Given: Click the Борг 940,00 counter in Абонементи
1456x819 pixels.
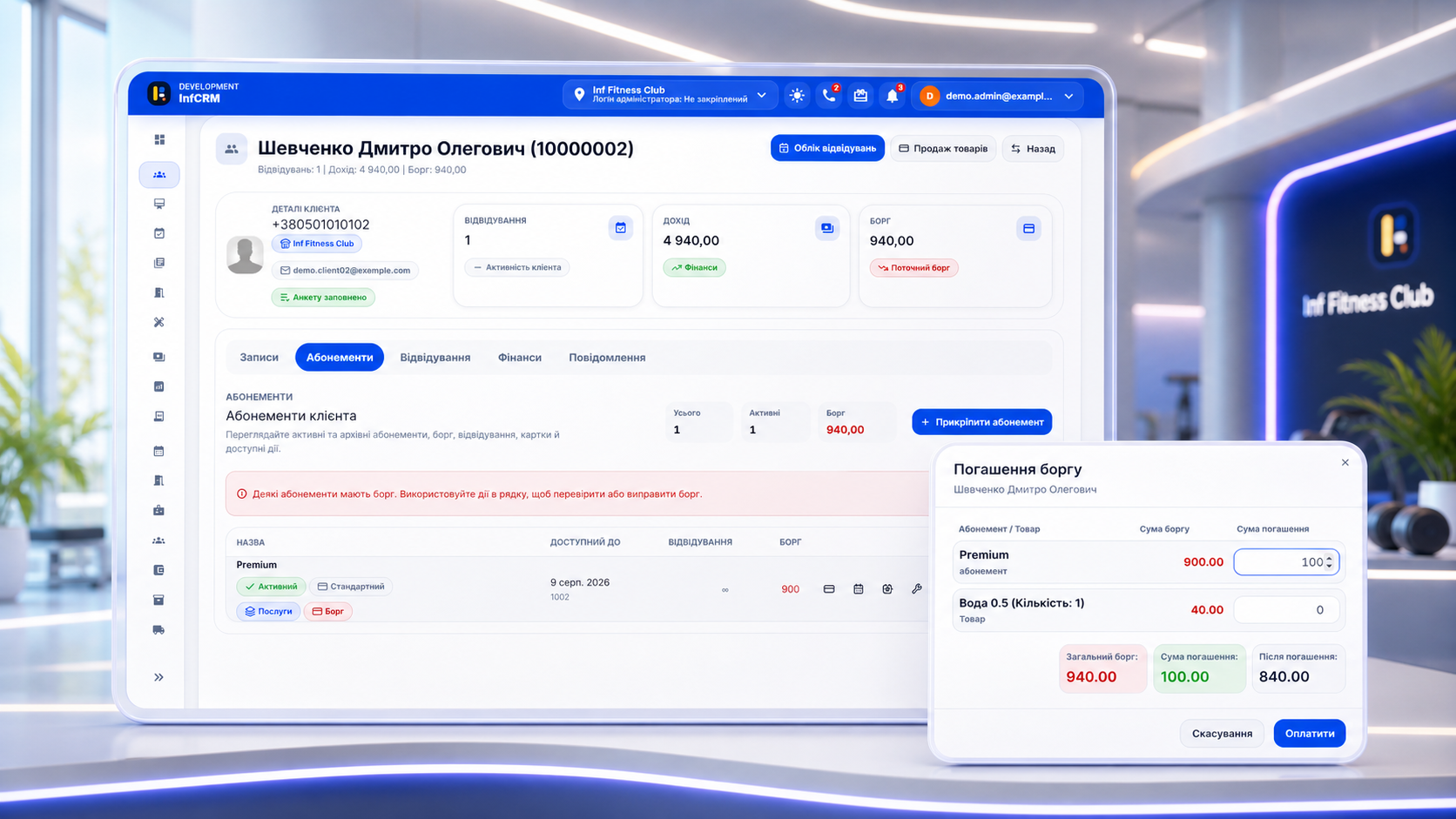Looking at the screenshot, I should [x=856, y=422].
